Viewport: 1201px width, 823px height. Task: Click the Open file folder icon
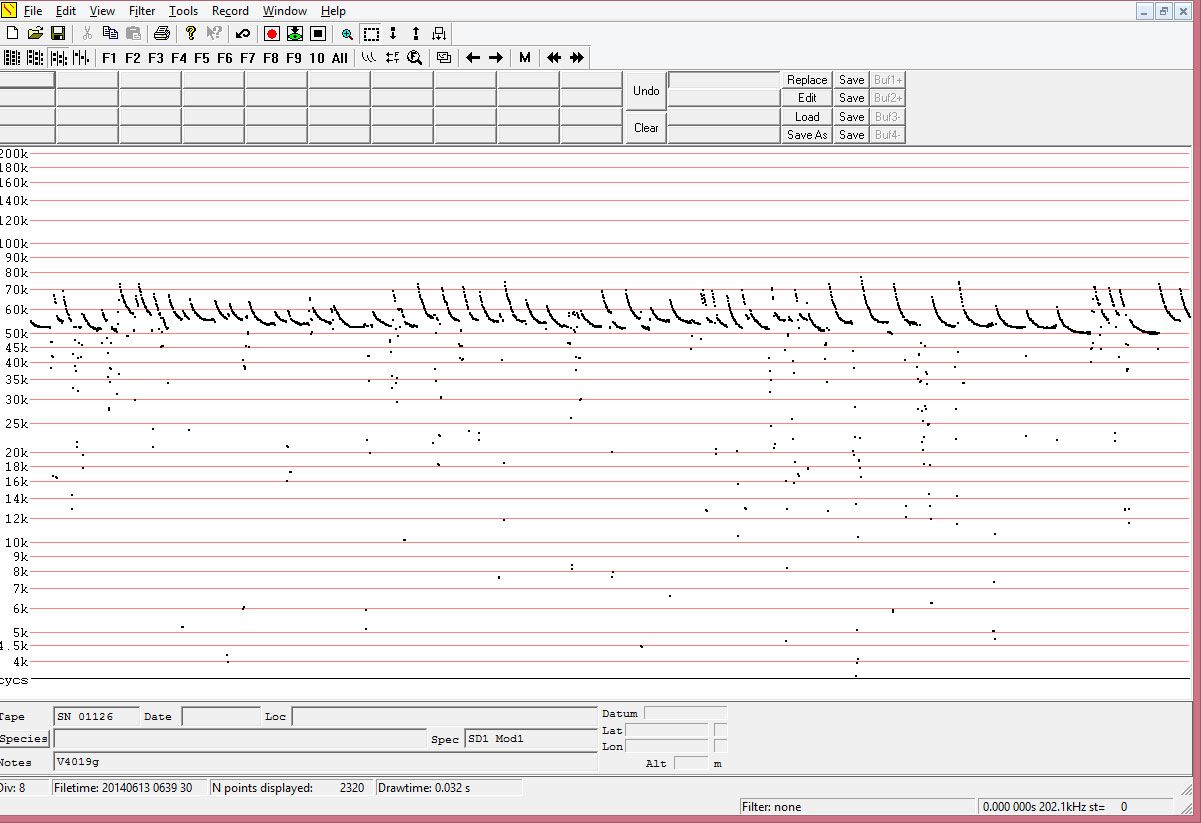click(35, 33)
